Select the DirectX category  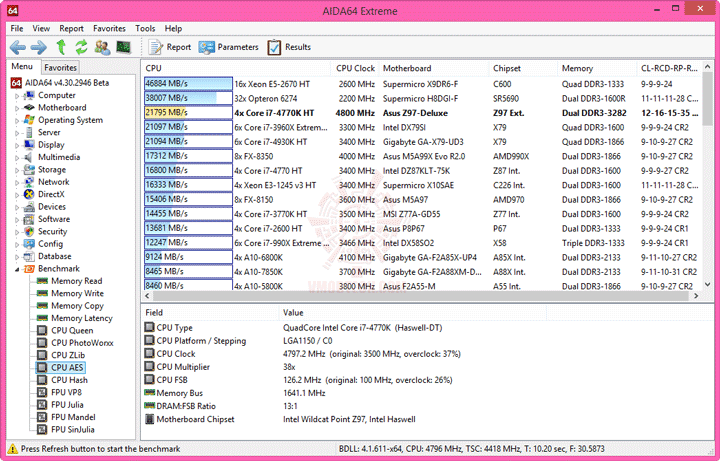(51, 194)
